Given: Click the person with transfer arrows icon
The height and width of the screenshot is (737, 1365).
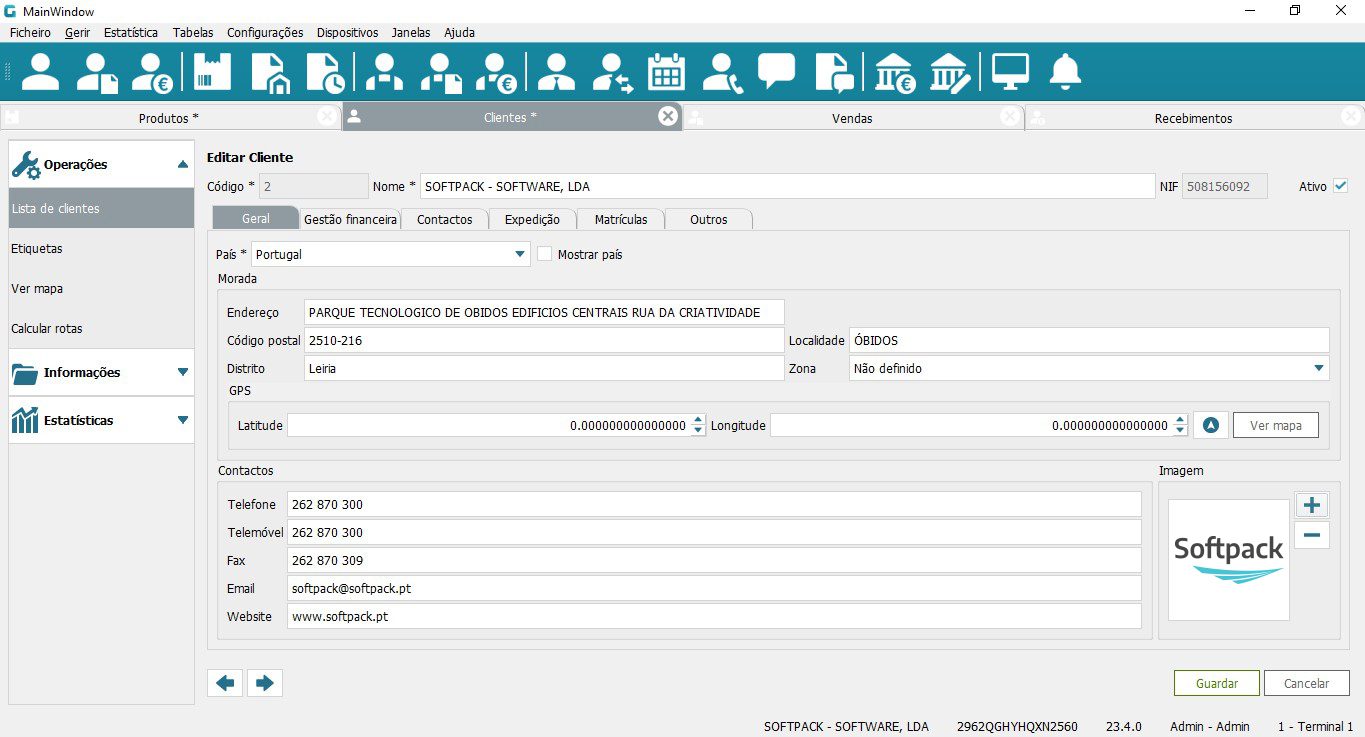Looking at the screenshot, I should click(612, 73).
